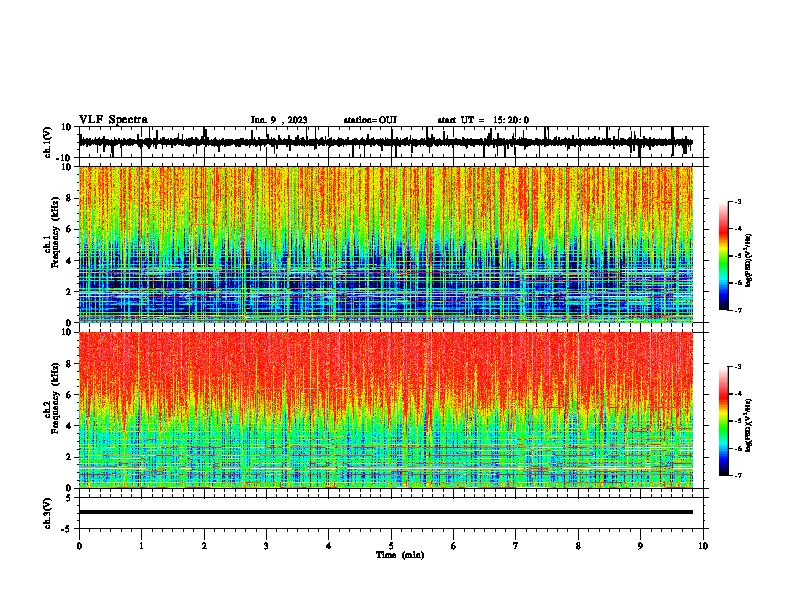The width and height of the screenshot is (792, 612).
Task: Click the "VLF Spectra" title text
Action: click(113, 120)
